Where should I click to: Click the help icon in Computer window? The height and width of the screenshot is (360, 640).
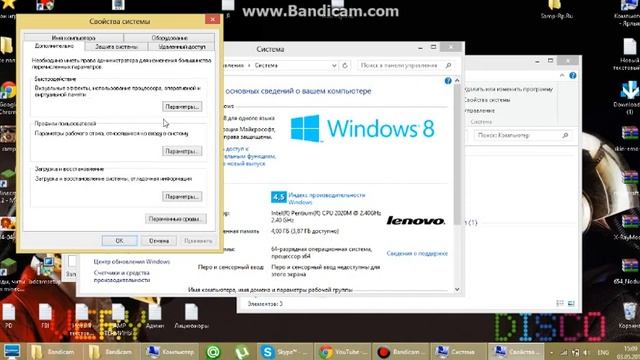pos(573,76)
